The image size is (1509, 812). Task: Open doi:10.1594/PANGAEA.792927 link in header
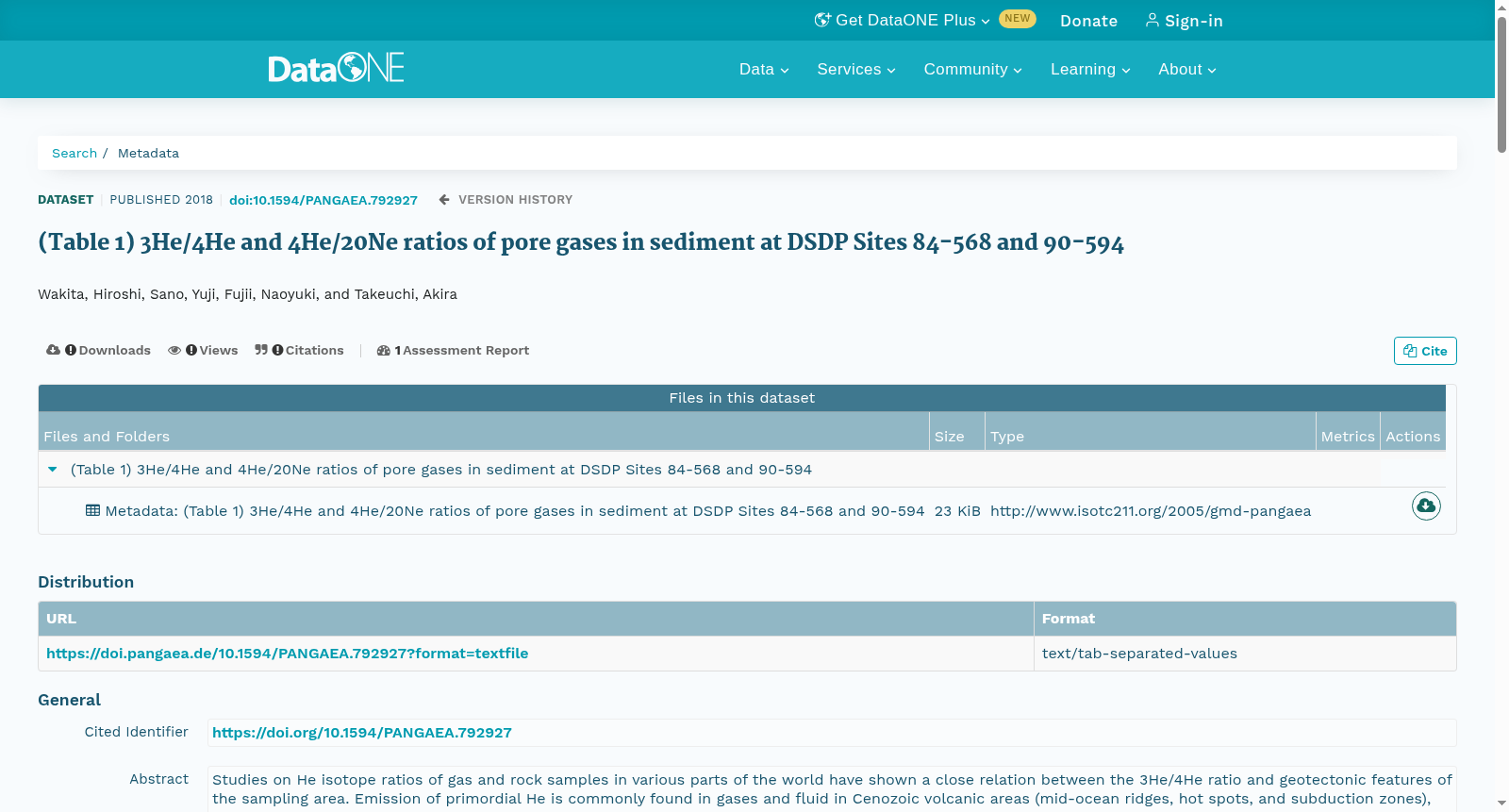323,200
